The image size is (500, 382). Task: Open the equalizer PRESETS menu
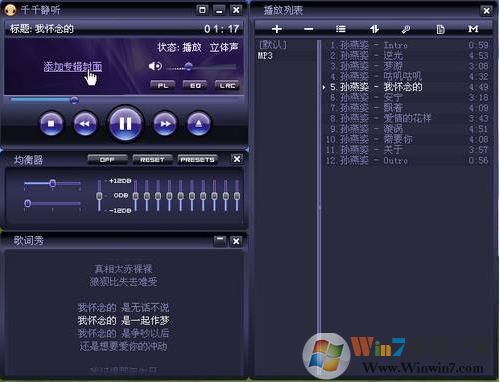click(x=197, y=160)
